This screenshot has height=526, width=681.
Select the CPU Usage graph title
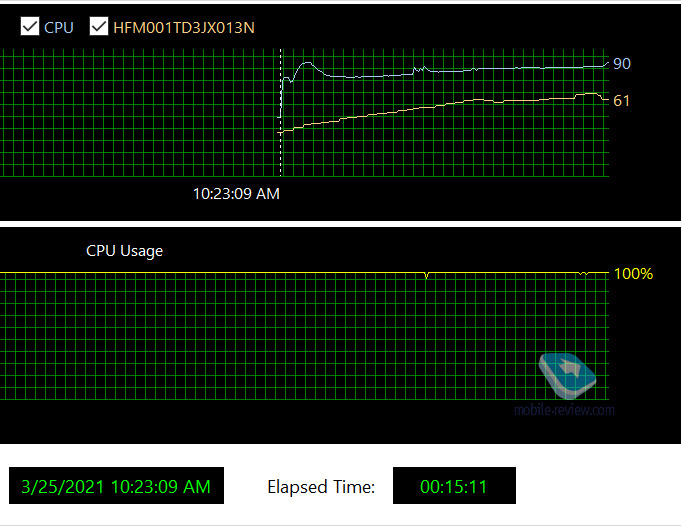click(x=125, y=251)
